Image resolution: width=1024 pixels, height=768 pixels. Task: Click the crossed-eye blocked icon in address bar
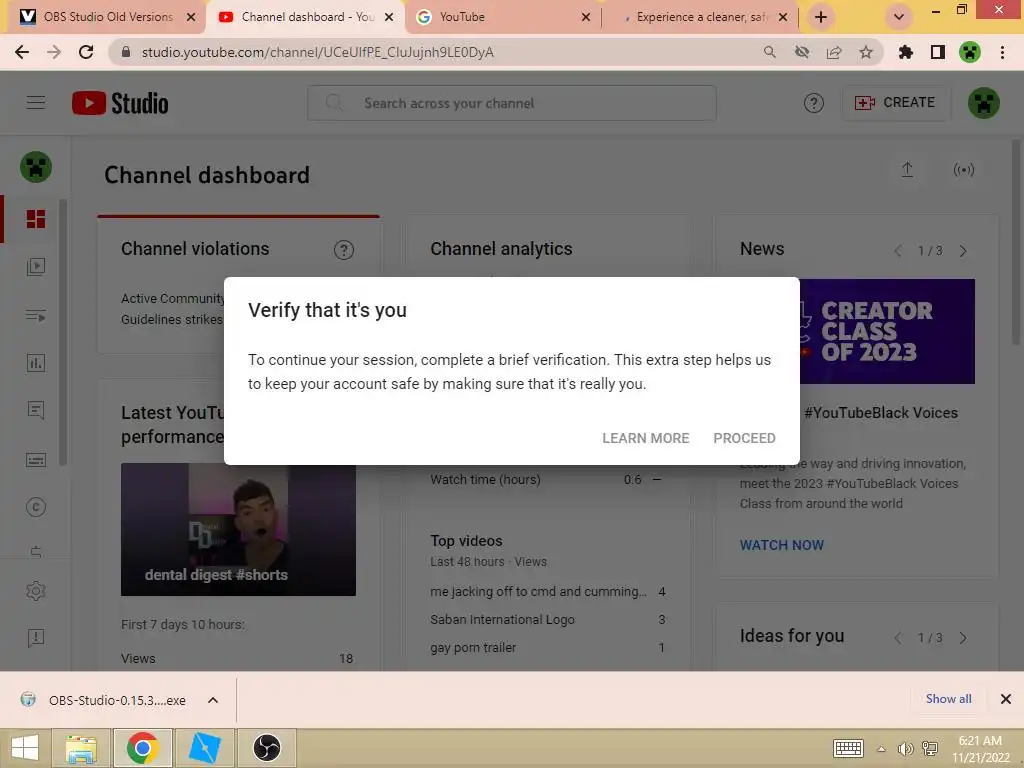coord(802,52)
